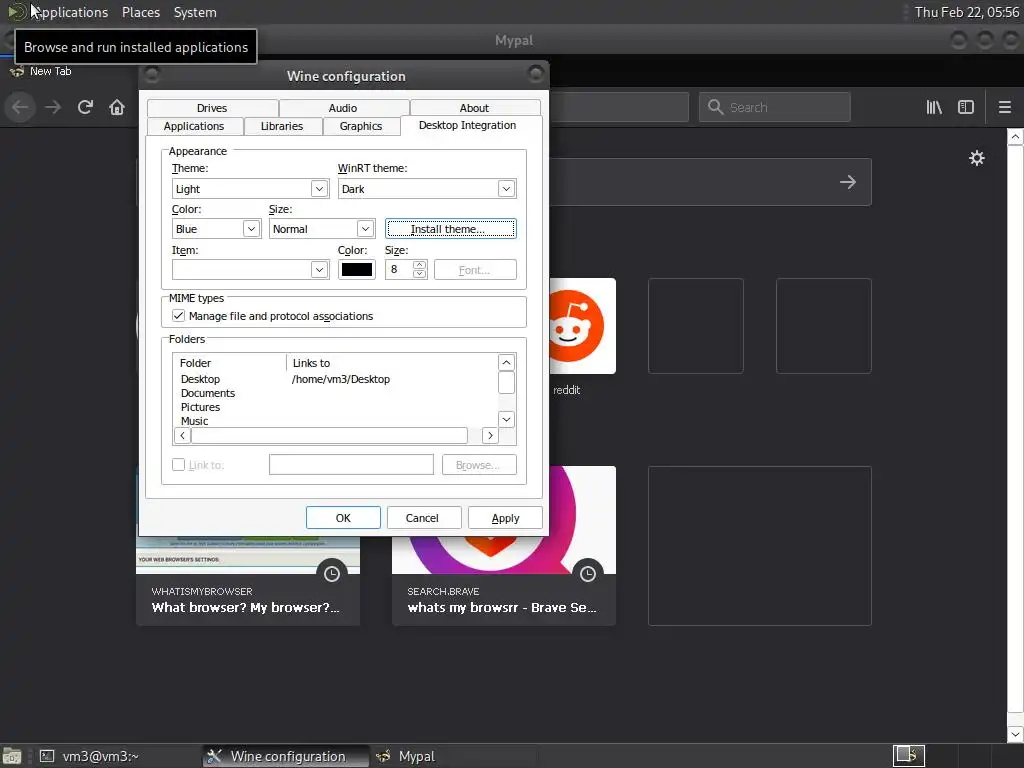Click the Browse button
The image size is (1024, 768).
pos(479,465)
